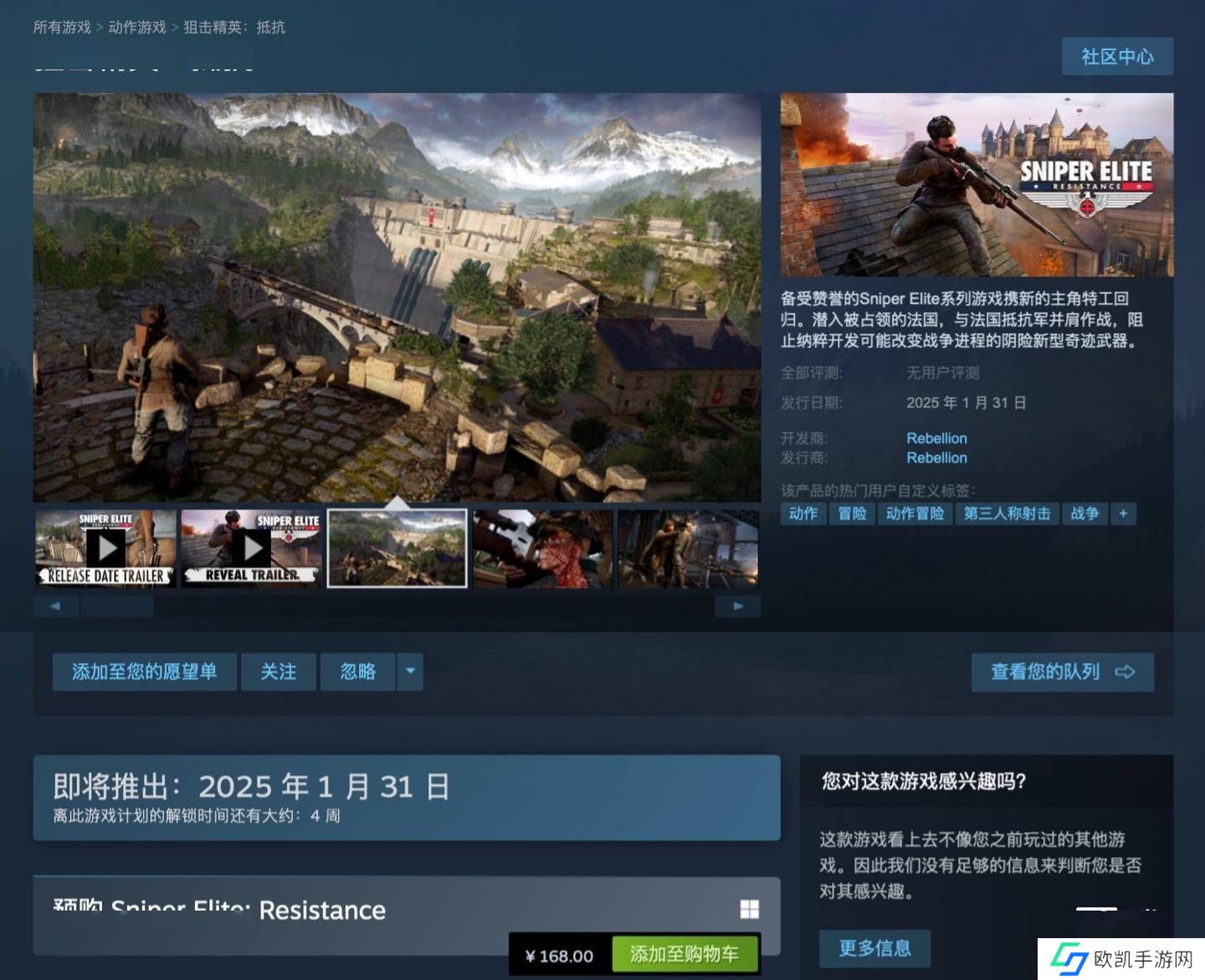Click 添加至您的愿望单 wishlist button
This screenshot has height=980, width=1205.
pos(144,671)
